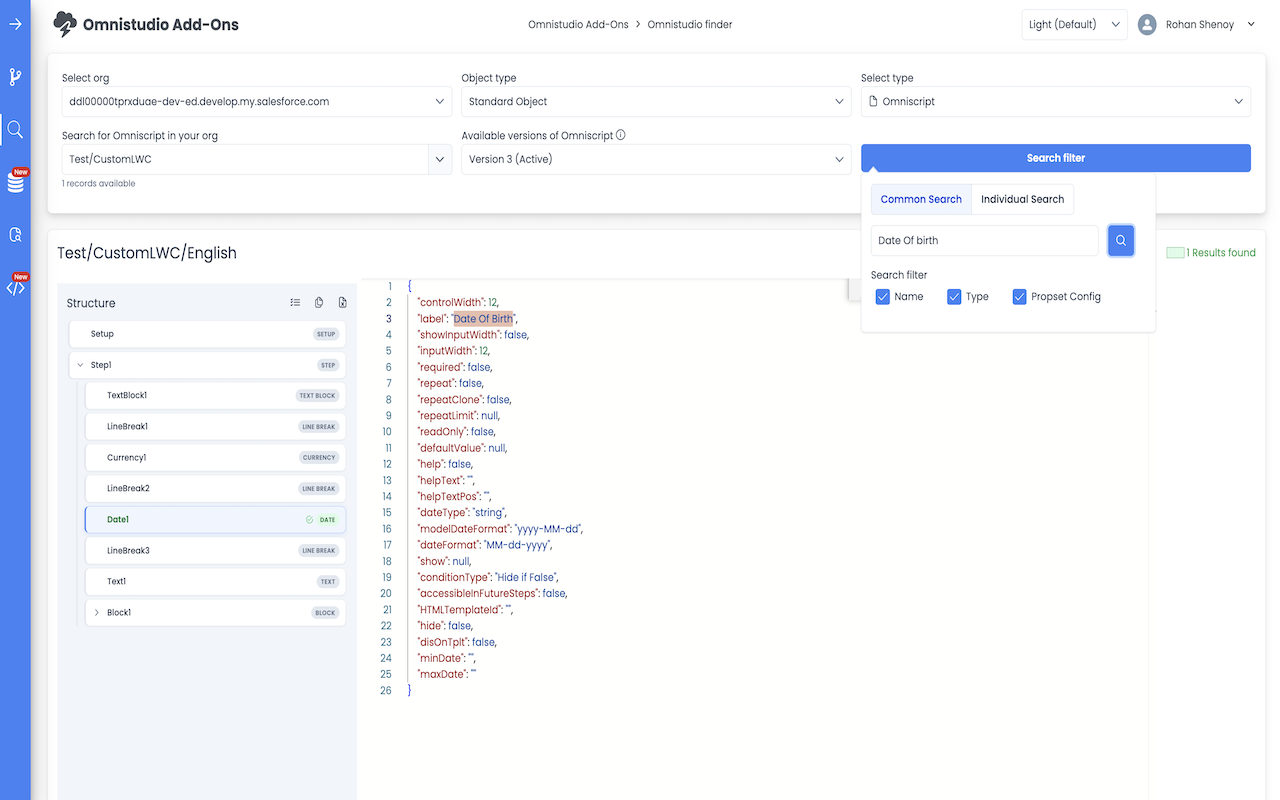Click the "accessibleInFutureSteps" JSON line
Viewport: 1280px width, 800px height.
(x=492, y=593)
